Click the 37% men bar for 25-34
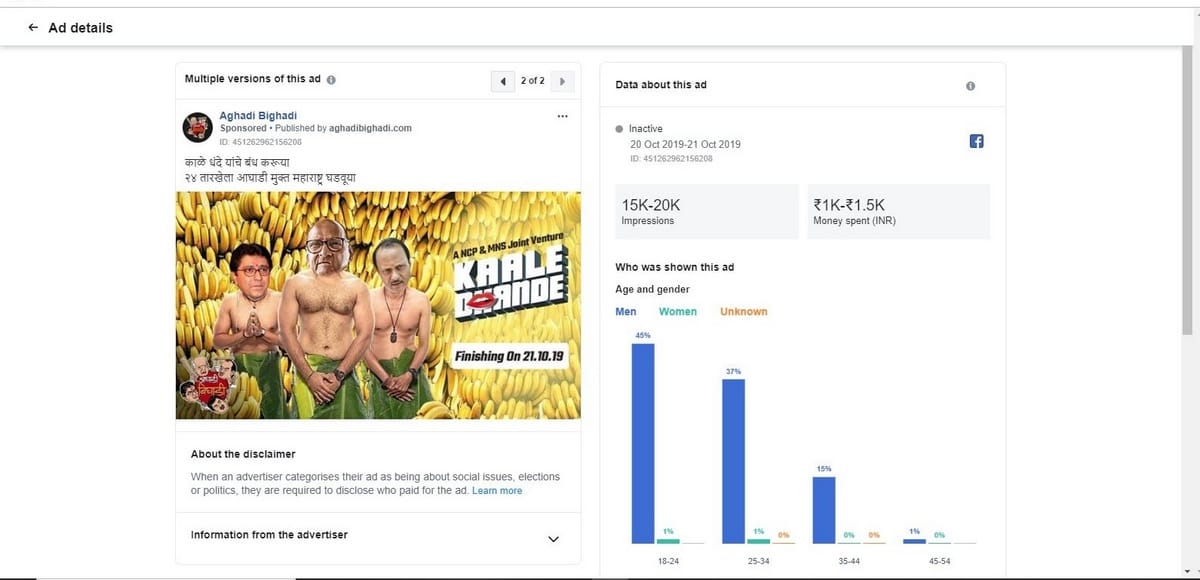This screenshot has width=1200, height=580. point(733,460)
